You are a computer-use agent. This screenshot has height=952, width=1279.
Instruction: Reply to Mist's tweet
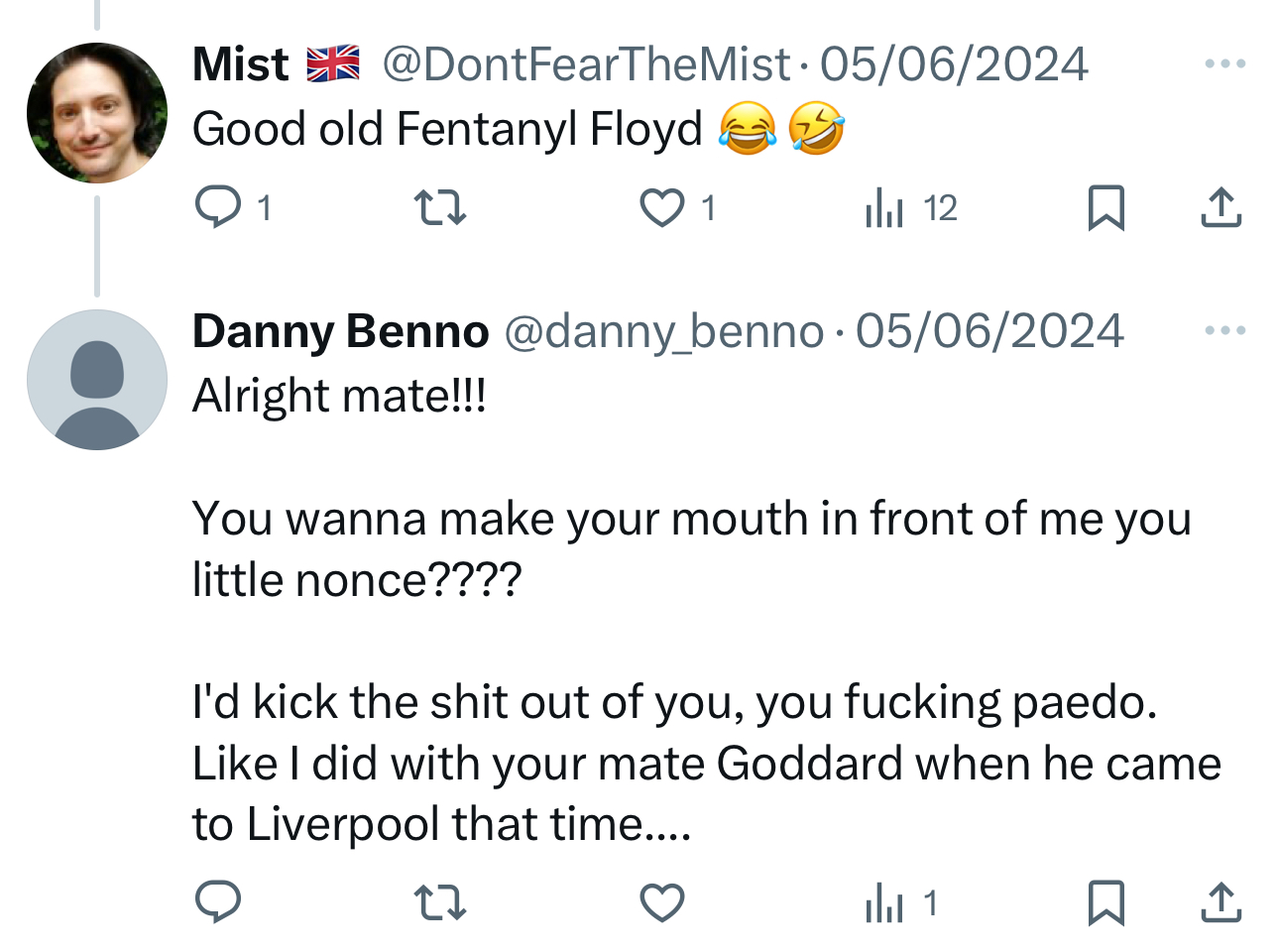click(x=218, y=208)
